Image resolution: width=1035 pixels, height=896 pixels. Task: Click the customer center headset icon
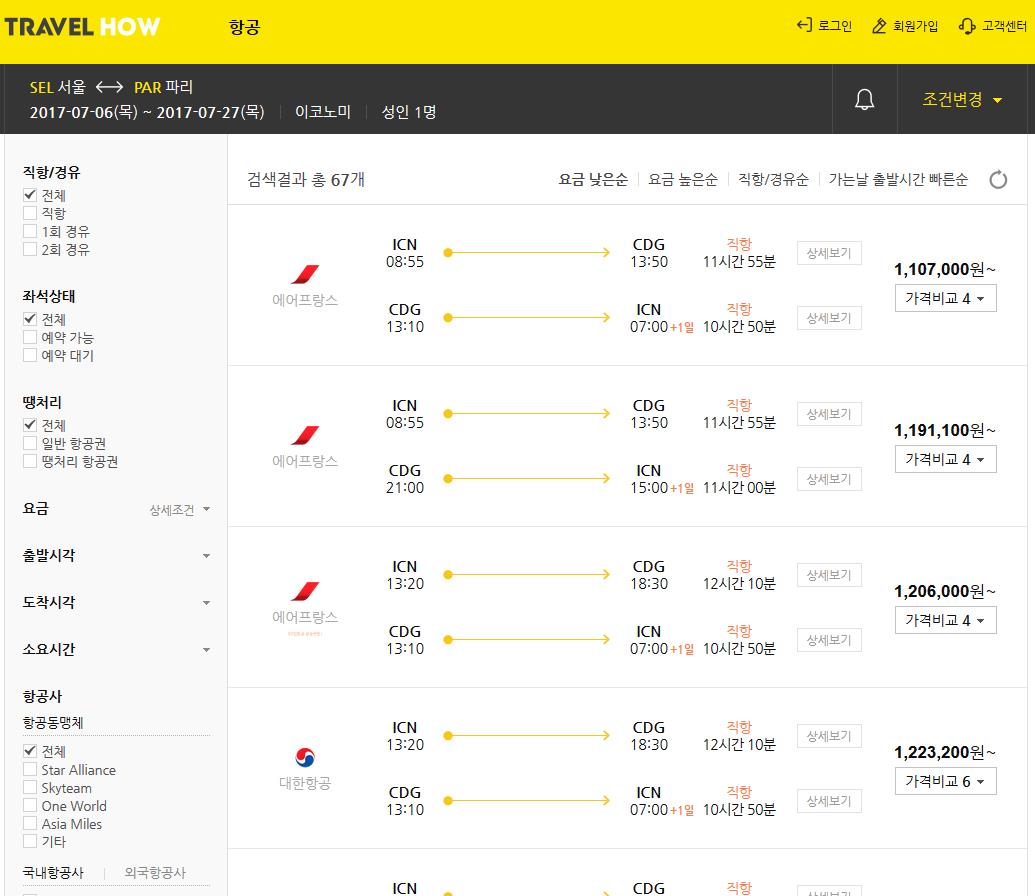pos(967,26)
